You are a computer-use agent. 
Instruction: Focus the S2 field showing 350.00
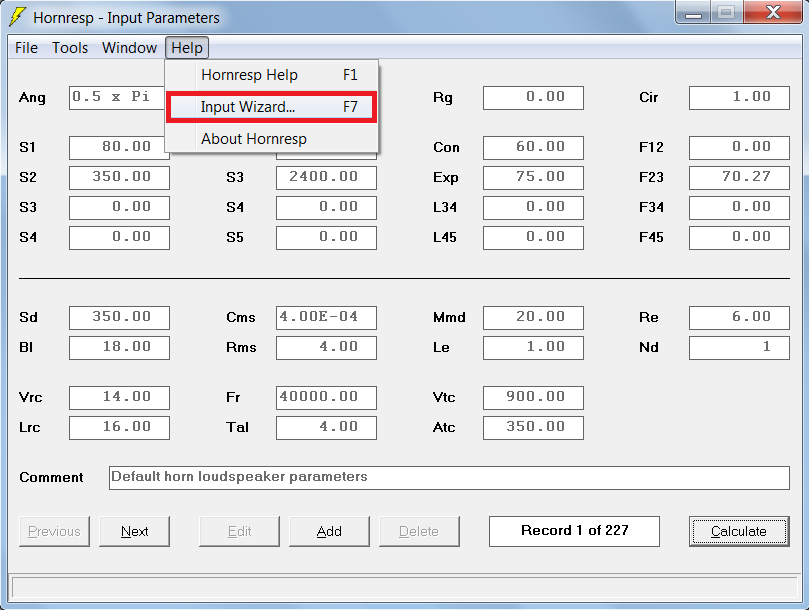[119, 178]
